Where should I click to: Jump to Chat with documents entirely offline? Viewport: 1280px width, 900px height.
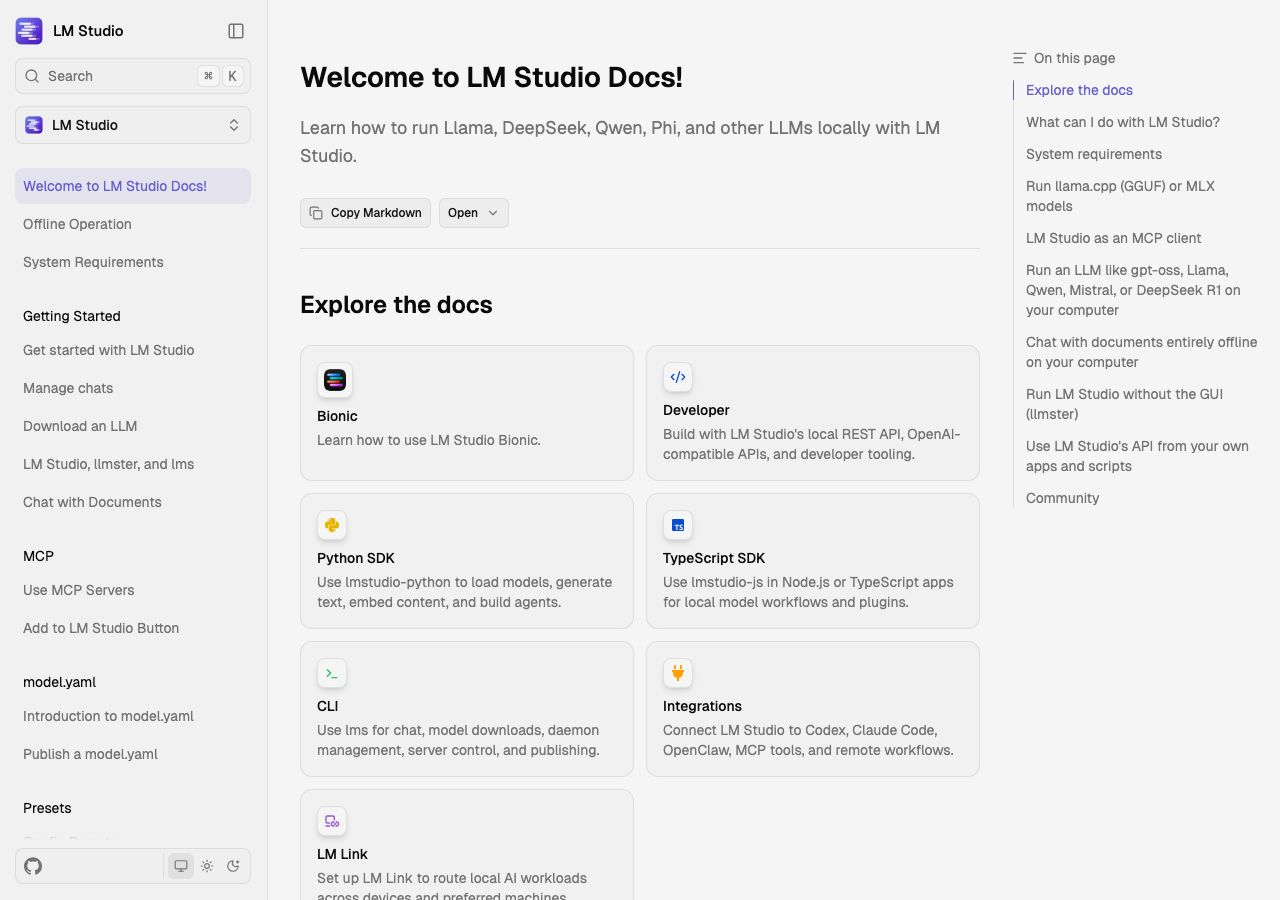click(1141, 352)
